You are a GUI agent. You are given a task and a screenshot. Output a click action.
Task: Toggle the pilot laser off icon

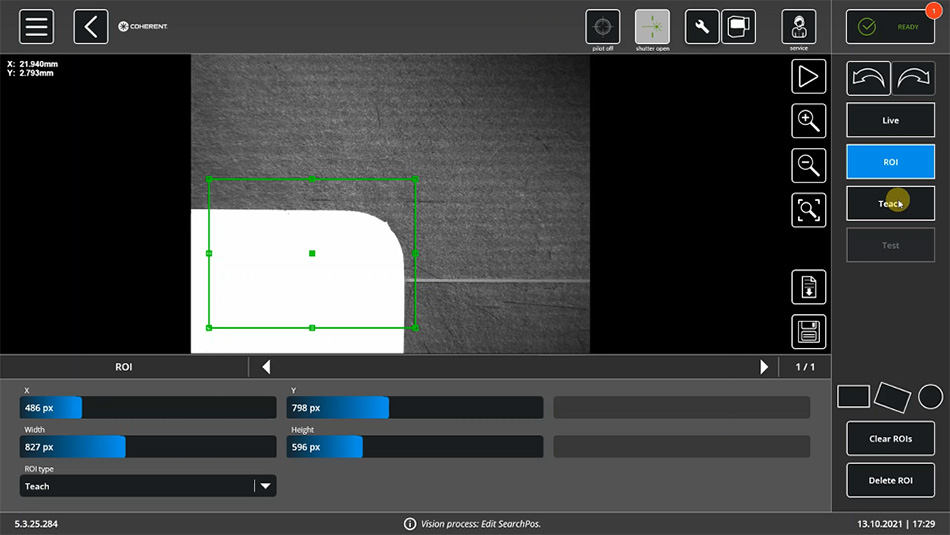point(602,27)
